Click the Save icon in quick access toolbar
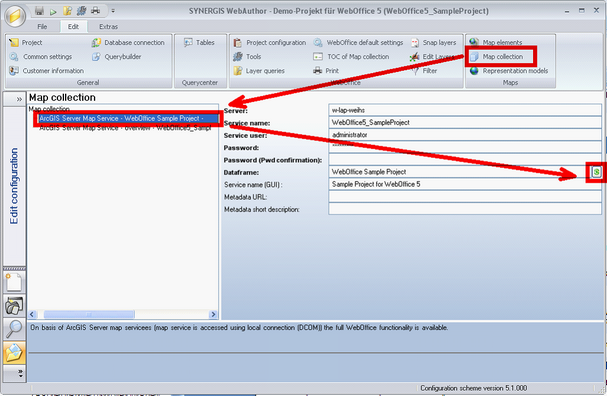Screen dimensions: 607x396 point(39,11)
